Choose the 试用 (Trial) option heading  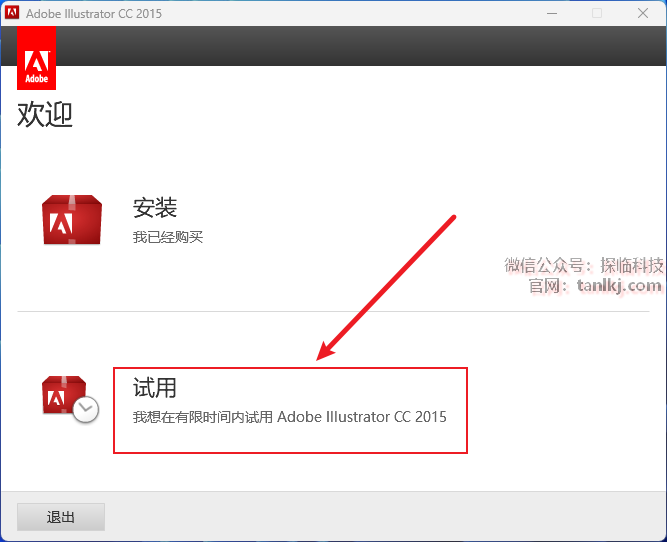[155, 387]
